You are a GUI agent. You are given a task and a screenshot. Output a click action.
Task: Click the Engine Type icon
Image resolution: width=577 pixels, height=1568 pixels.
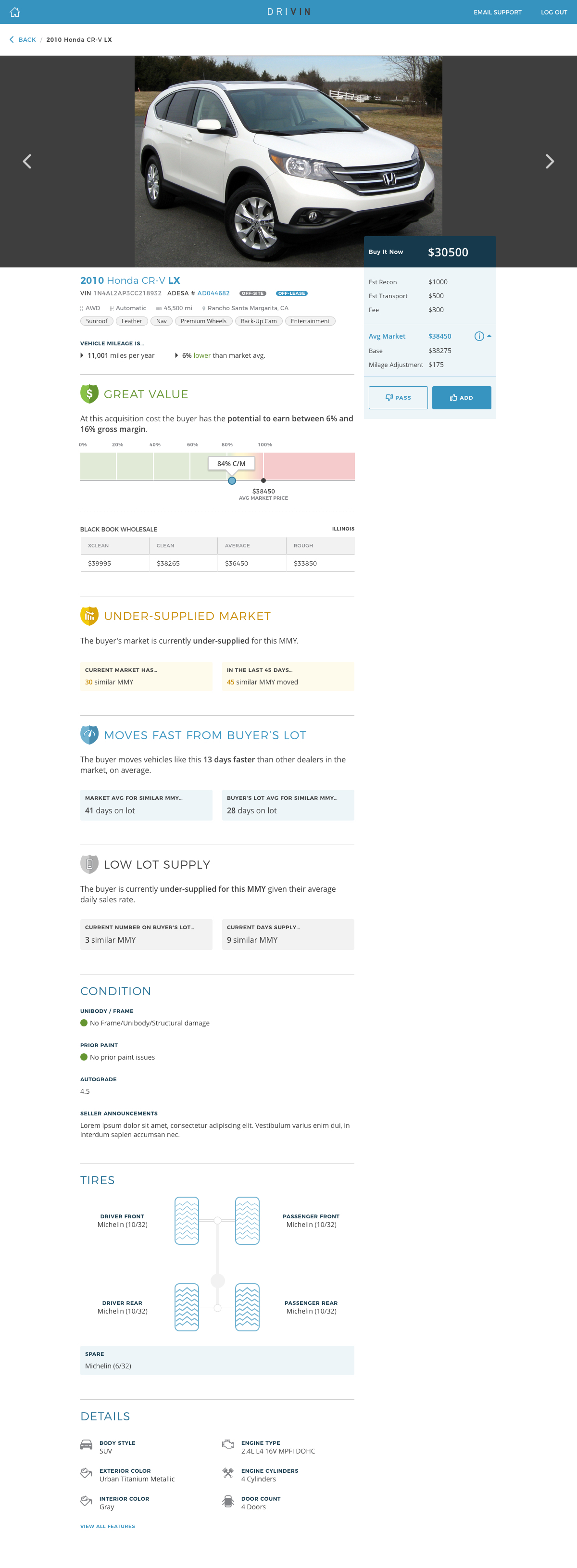(228, 1444)
